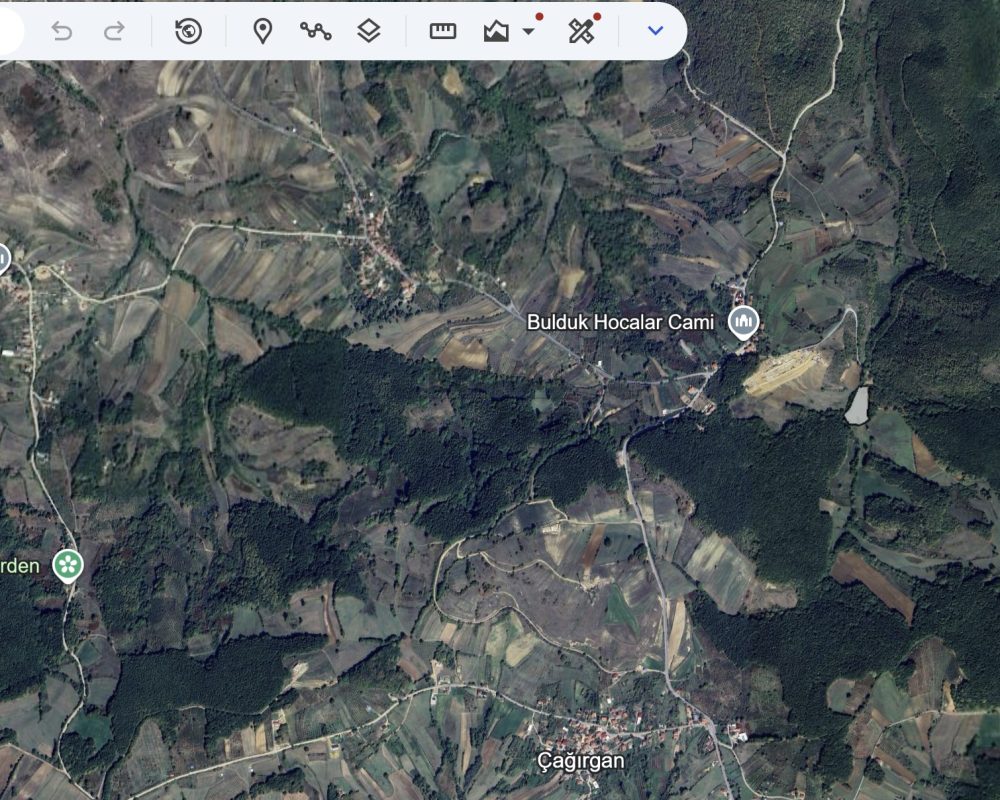Click the Bulduk Hocalar Cami mosque marker
This screenshot has height=800, width=1000.
pyautogui.click(x=744, y=322)
